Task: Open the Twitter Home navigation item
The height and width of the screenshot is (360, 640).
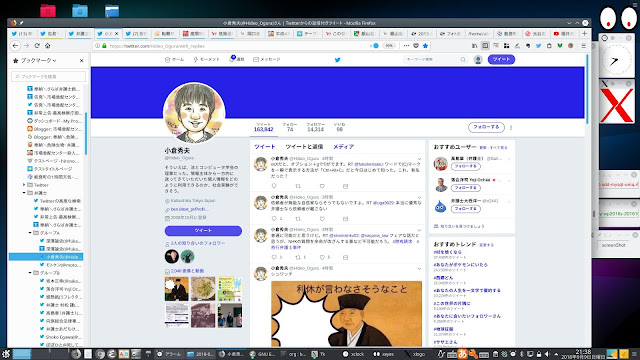Action: [x=174, y=60]
